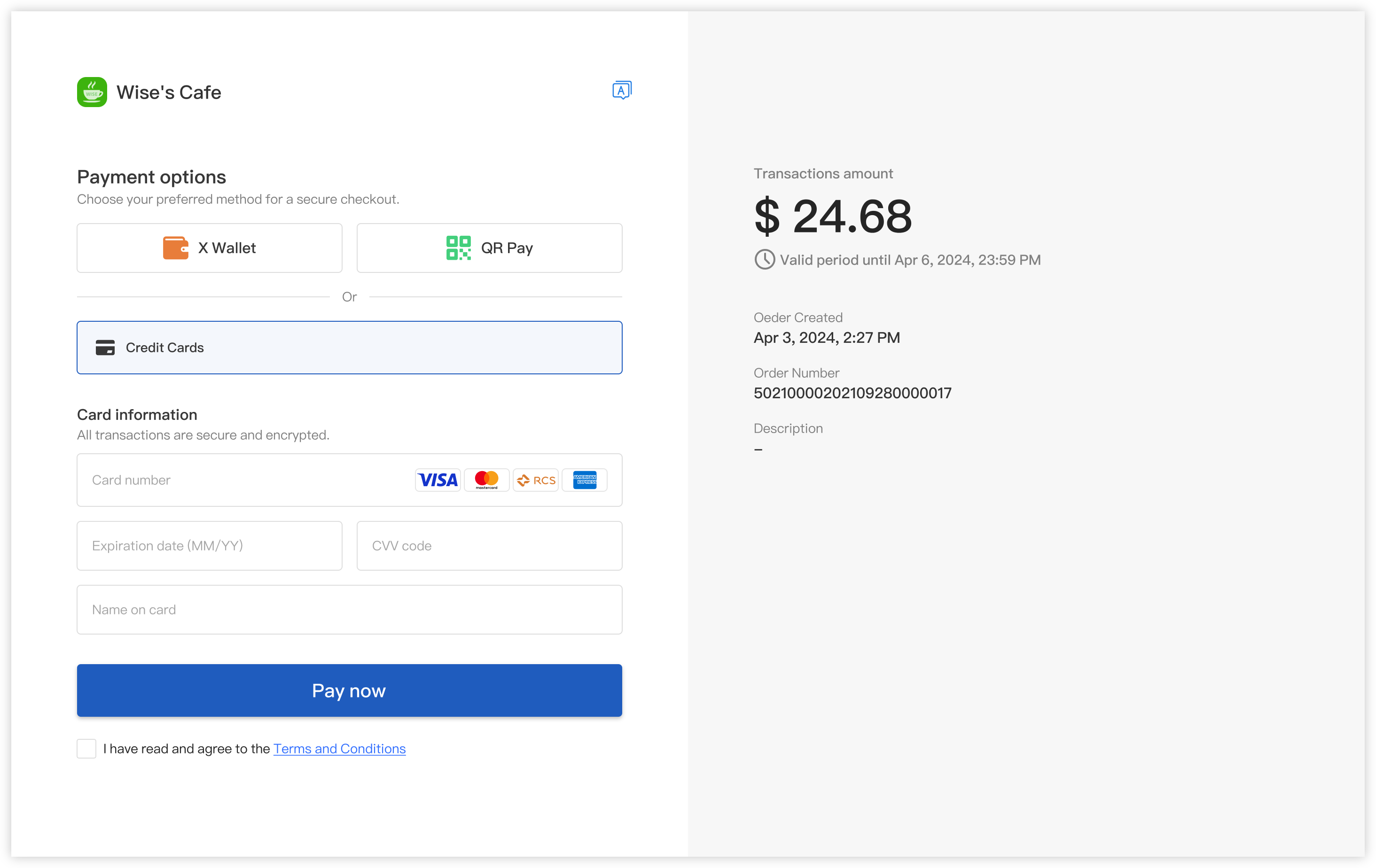Click the credit card icon

point(106,347)
